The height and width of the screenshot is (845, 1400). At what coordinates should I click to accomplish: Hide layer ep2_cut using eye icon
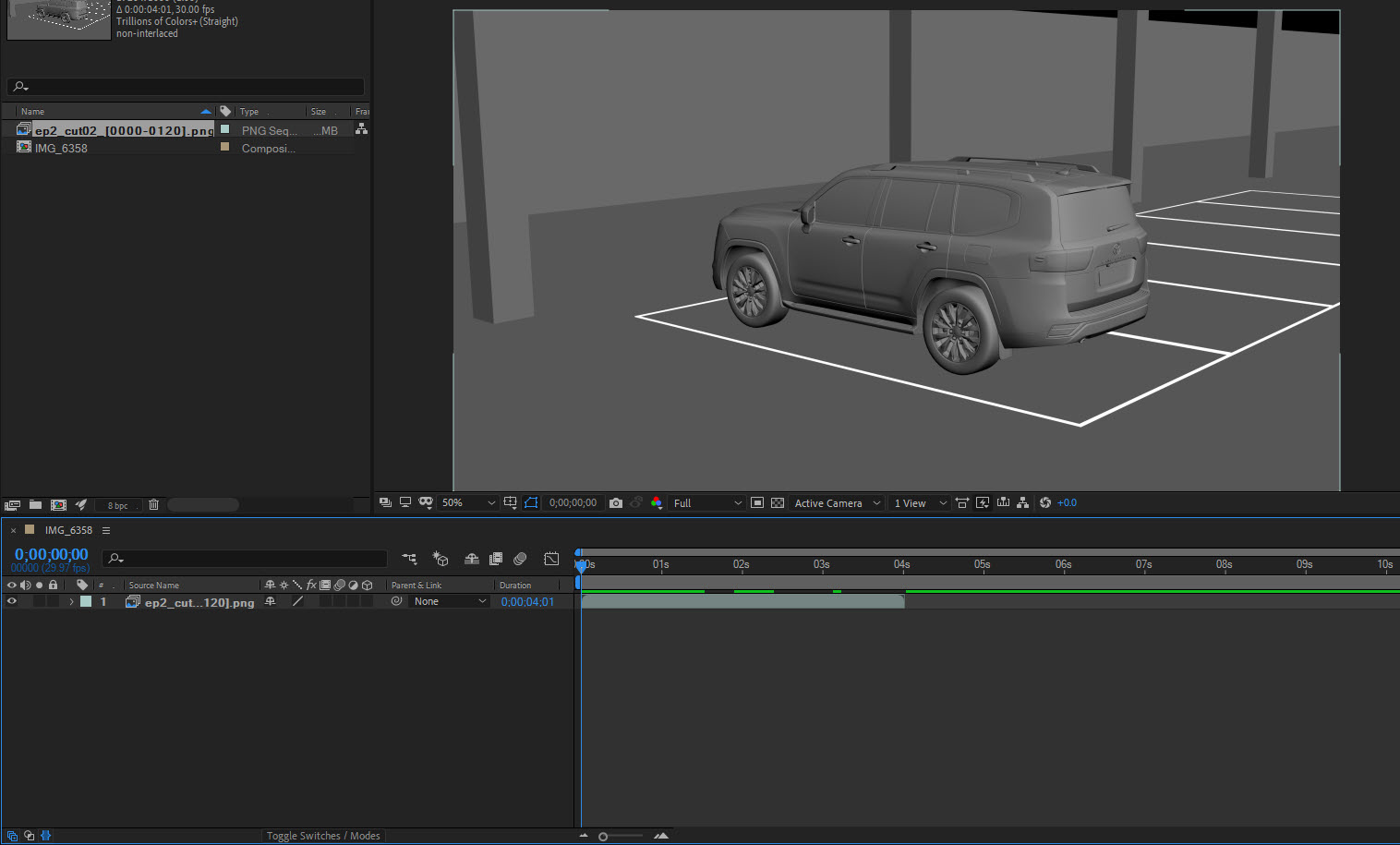(x=12, y=602)
